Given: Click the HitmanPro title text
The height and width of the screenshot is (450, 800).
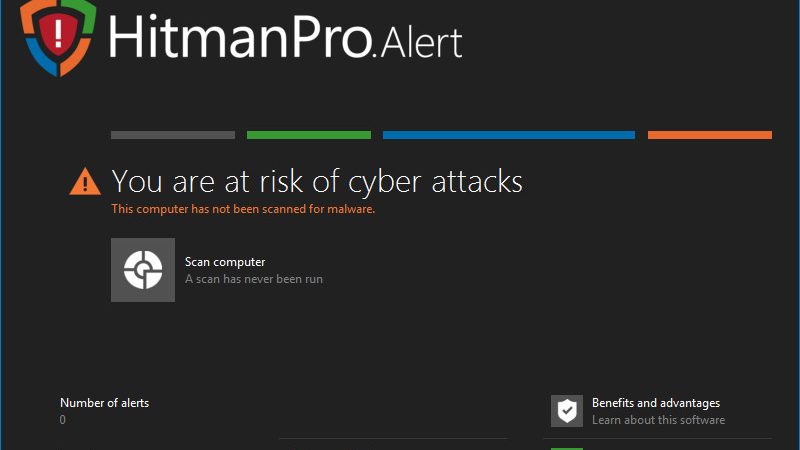Looking at the screenshot, I should point(240,37).
